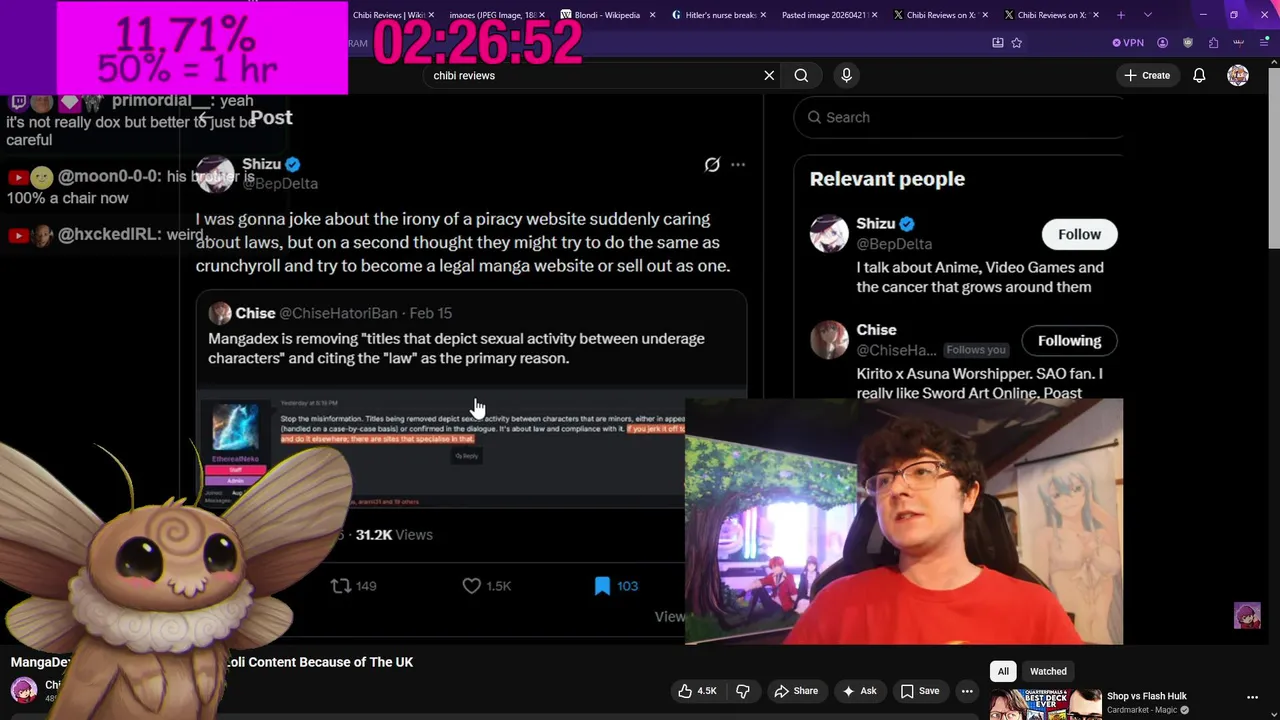This screenshot has height=720, width=1280.
Task: Click the Twitch icon in chat overlay
Action: click(18, 101)
